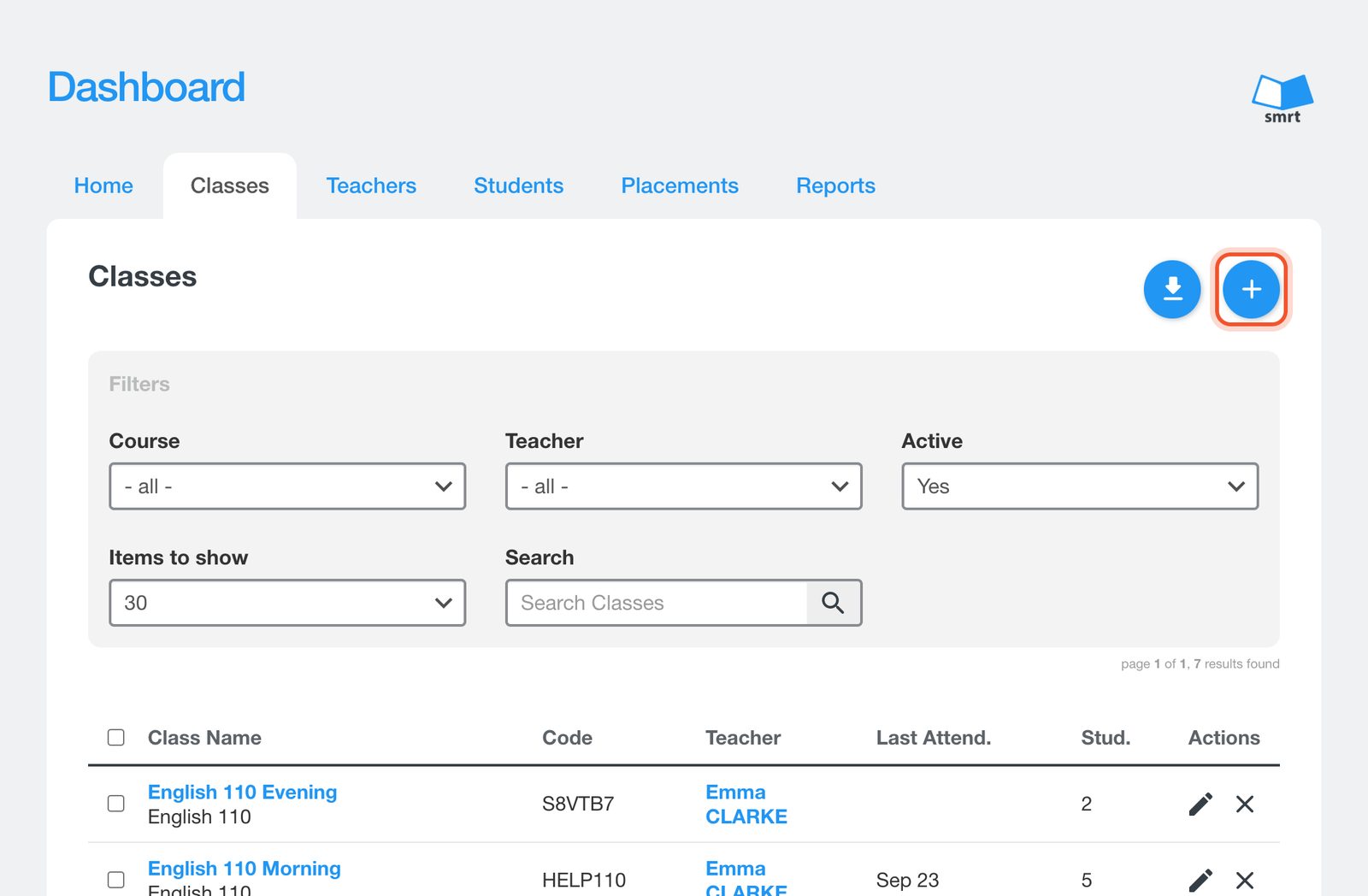This screenshot has height=896, width=1368.
Task: Go to the Reports tab
Action: (835, 186)
